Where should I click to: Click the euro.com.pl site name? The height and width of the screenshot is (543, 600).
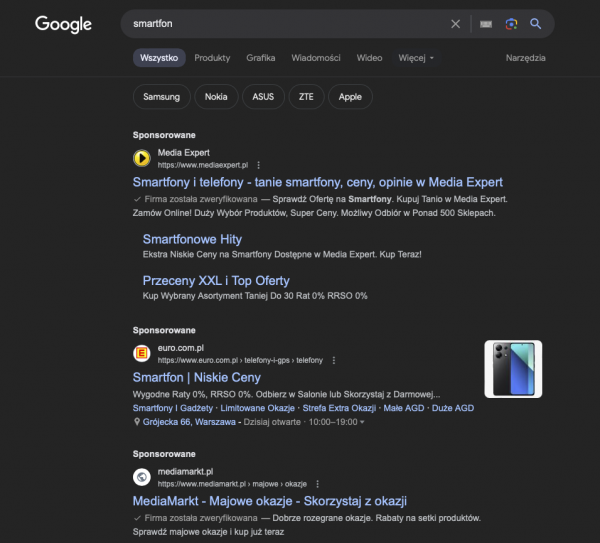point(181,348)
